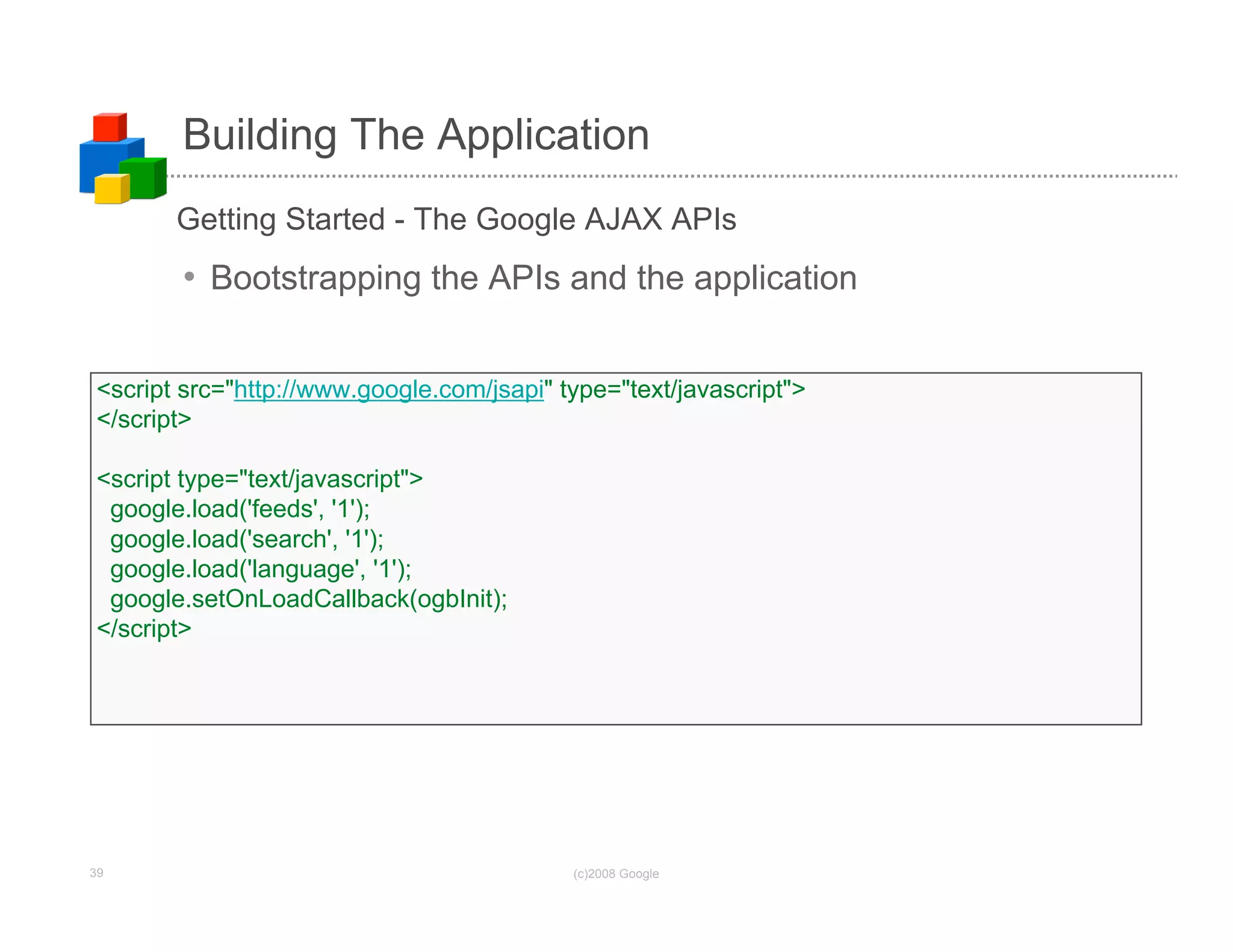Click the google.load('language', '1'); code line

(261, 569)
